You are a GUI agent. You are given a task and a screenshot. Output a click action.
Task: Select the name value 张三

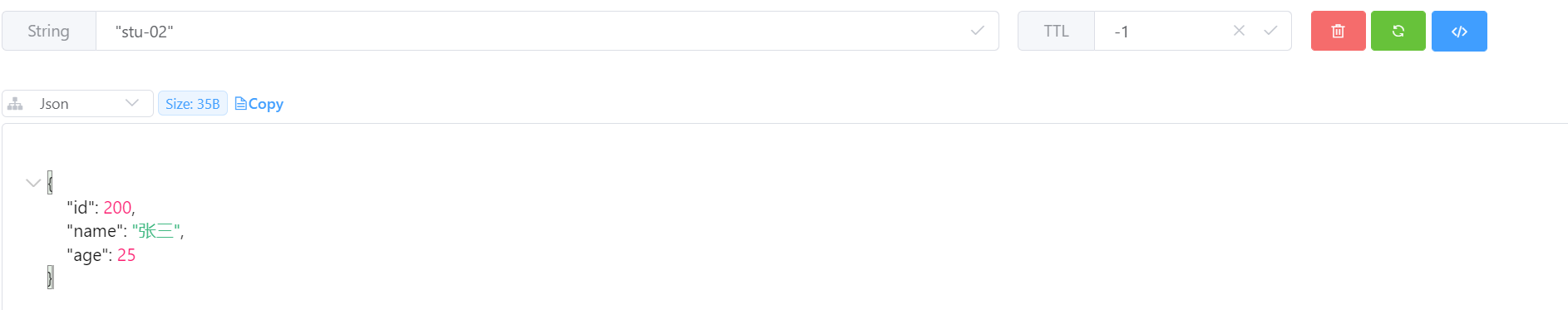click(x=156, y=231)
